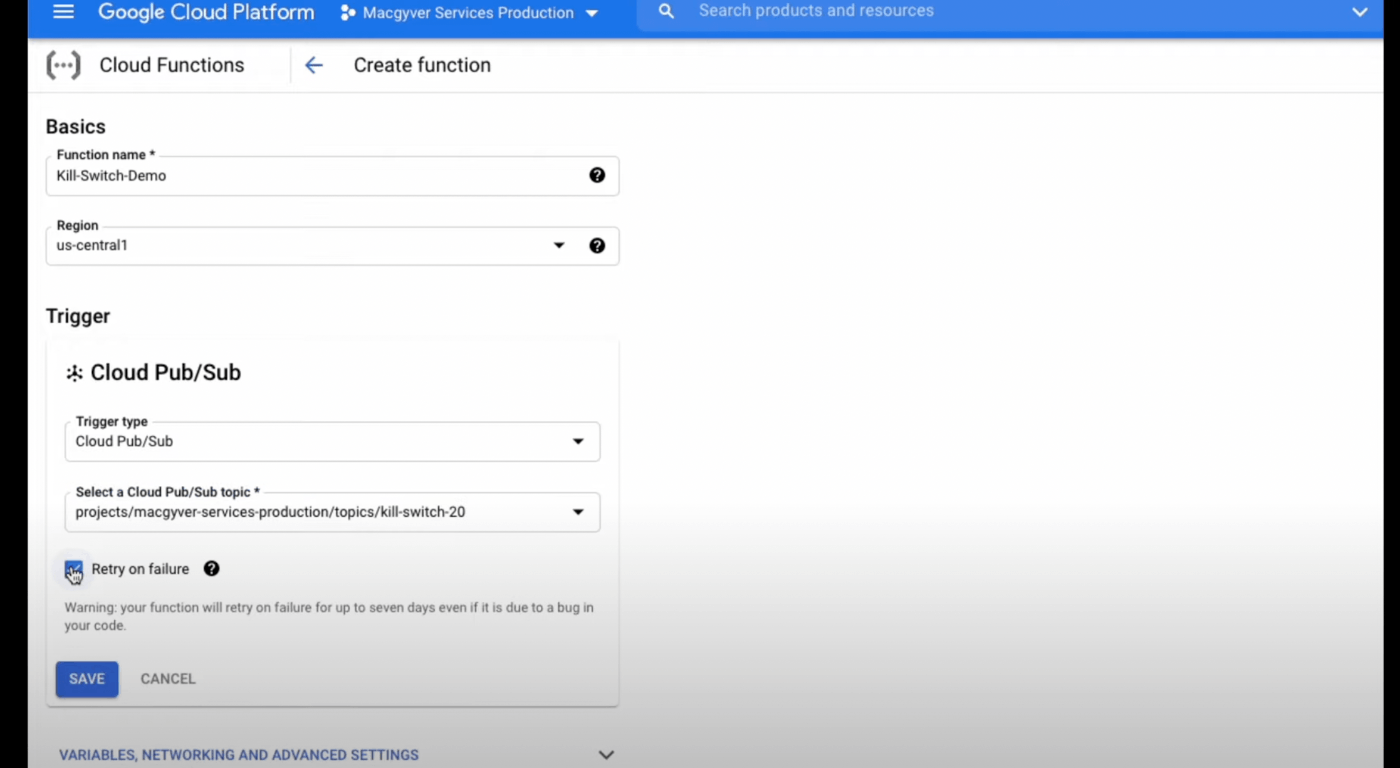Click the SAVE button
The image size is (1400, 768).
(x=87, y=679)
